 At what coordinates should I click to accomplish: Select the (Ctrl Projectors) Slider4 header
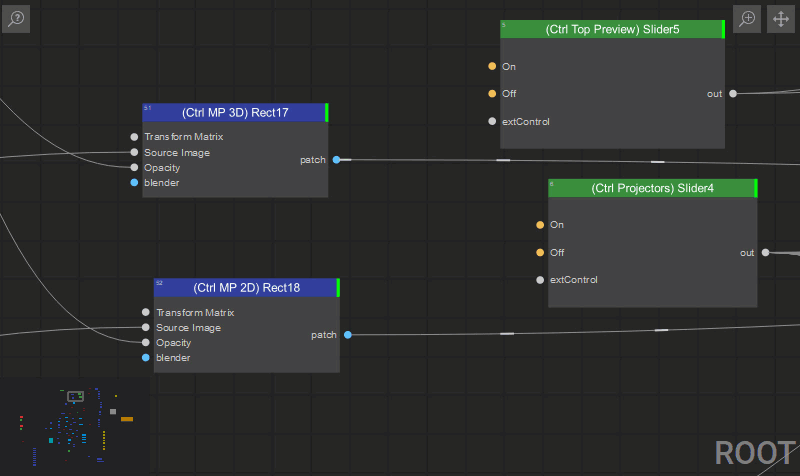pos(653,188)
